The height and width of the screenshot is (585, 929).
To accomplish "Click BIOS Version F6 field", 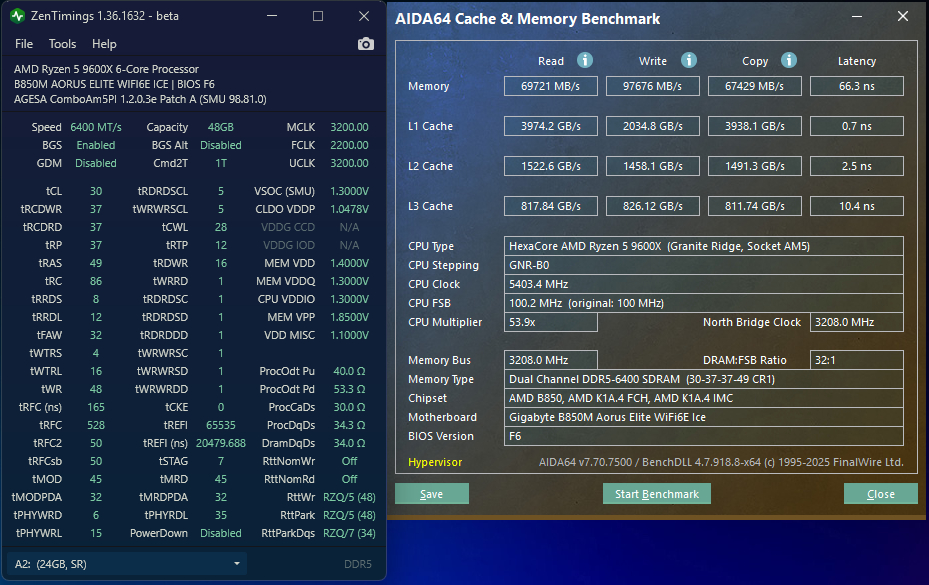I will pyautogui.click(x=704, y=436).
